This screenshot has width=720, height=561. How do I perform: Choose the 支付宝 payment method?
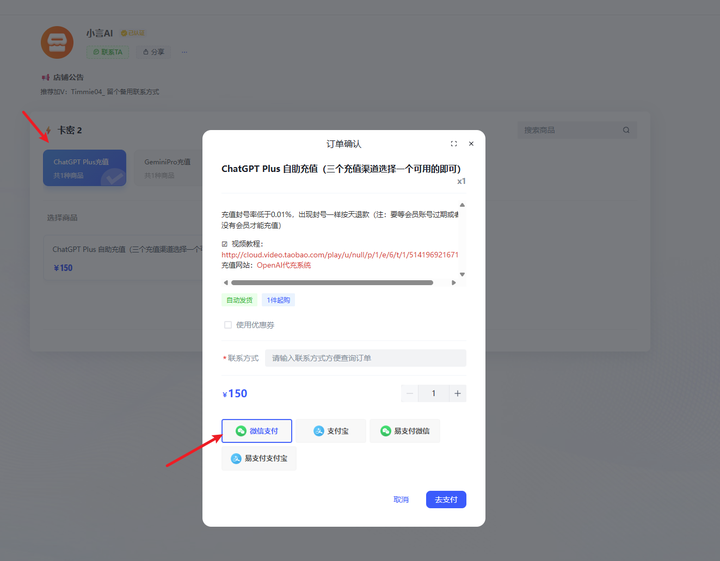[331, 431]
